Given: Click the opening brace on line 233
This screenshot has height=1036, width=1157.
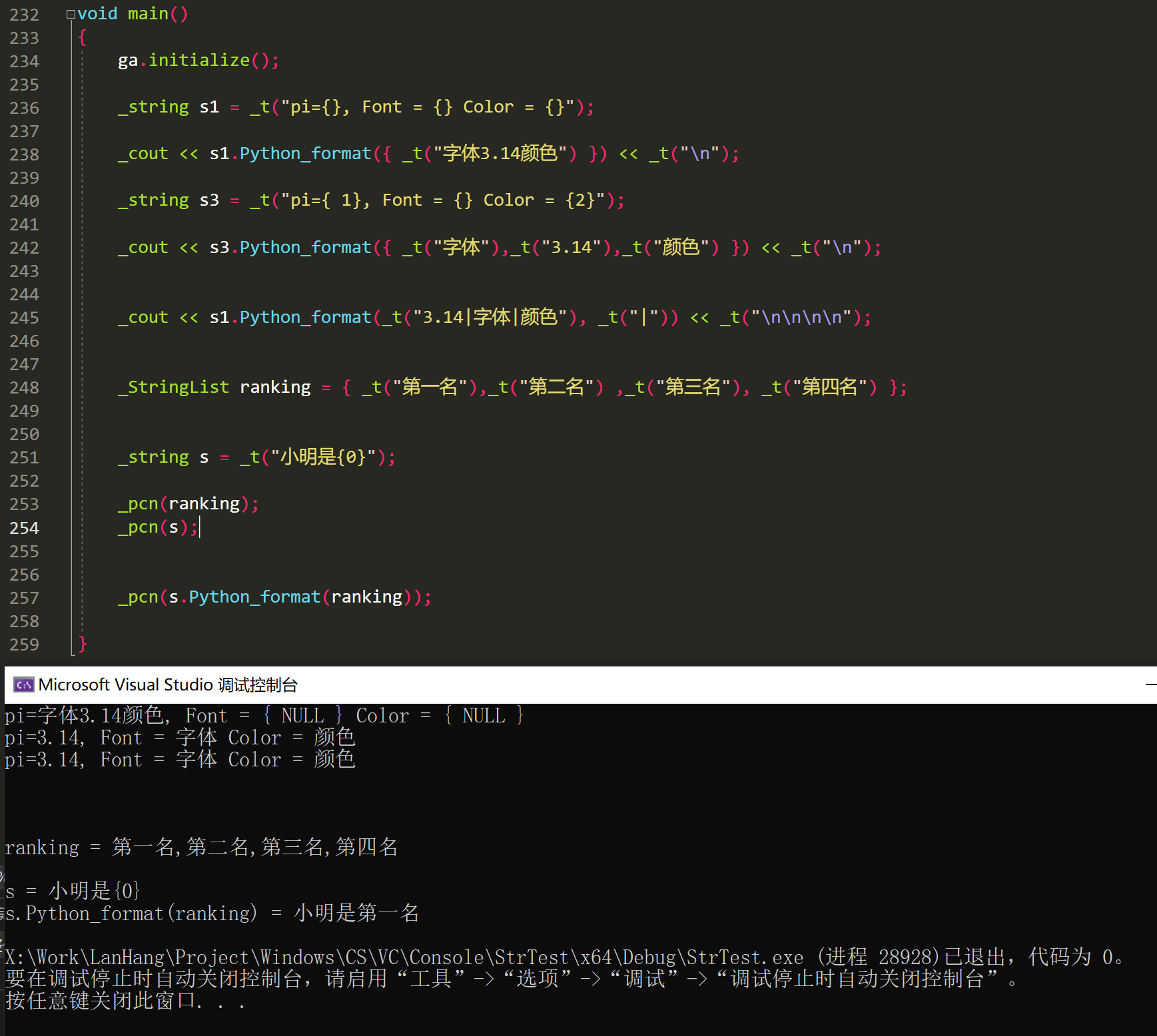Looking at the screenshot, I should [x=83, y=37].
